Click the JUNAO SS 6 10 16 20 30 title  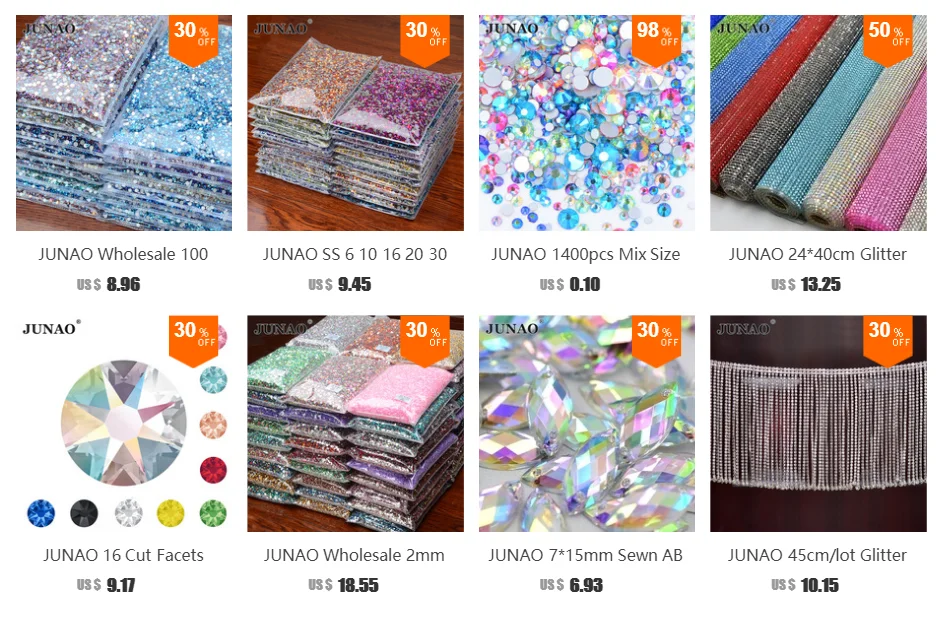coord(355,254)
